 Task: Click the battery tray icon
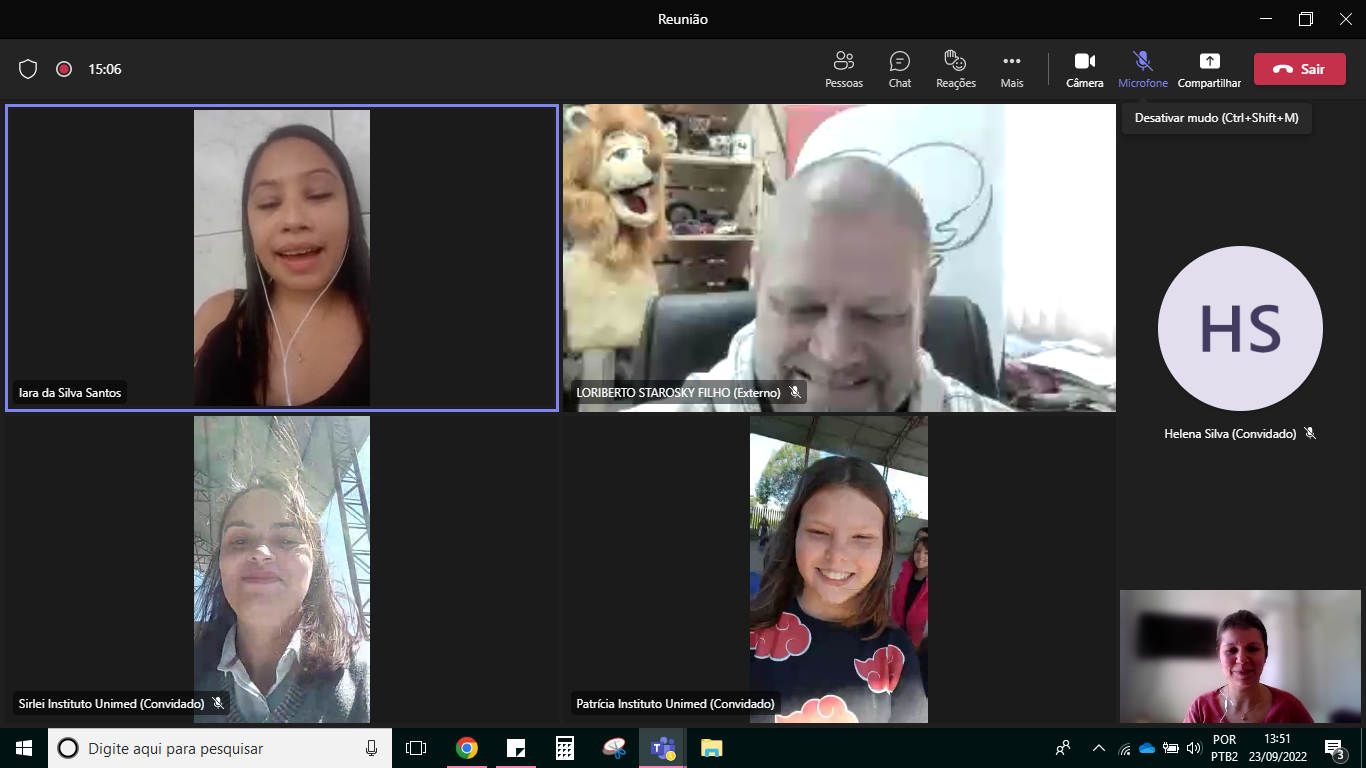click(1170, 748)
